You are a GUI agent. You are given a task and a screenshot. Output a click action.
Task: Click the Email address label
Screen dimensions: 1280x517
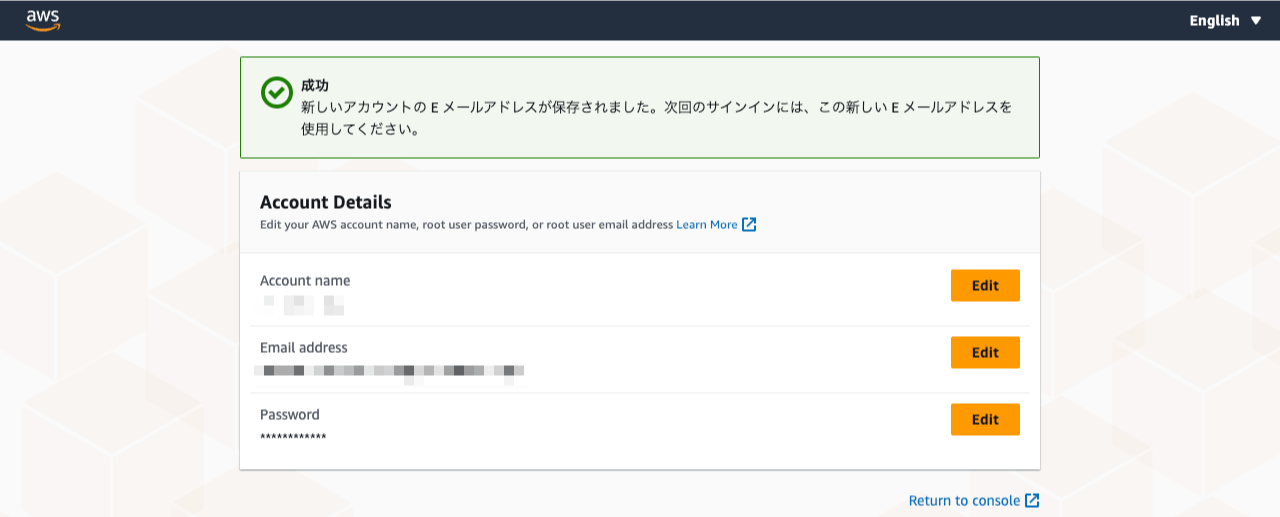tap(304, 348)
